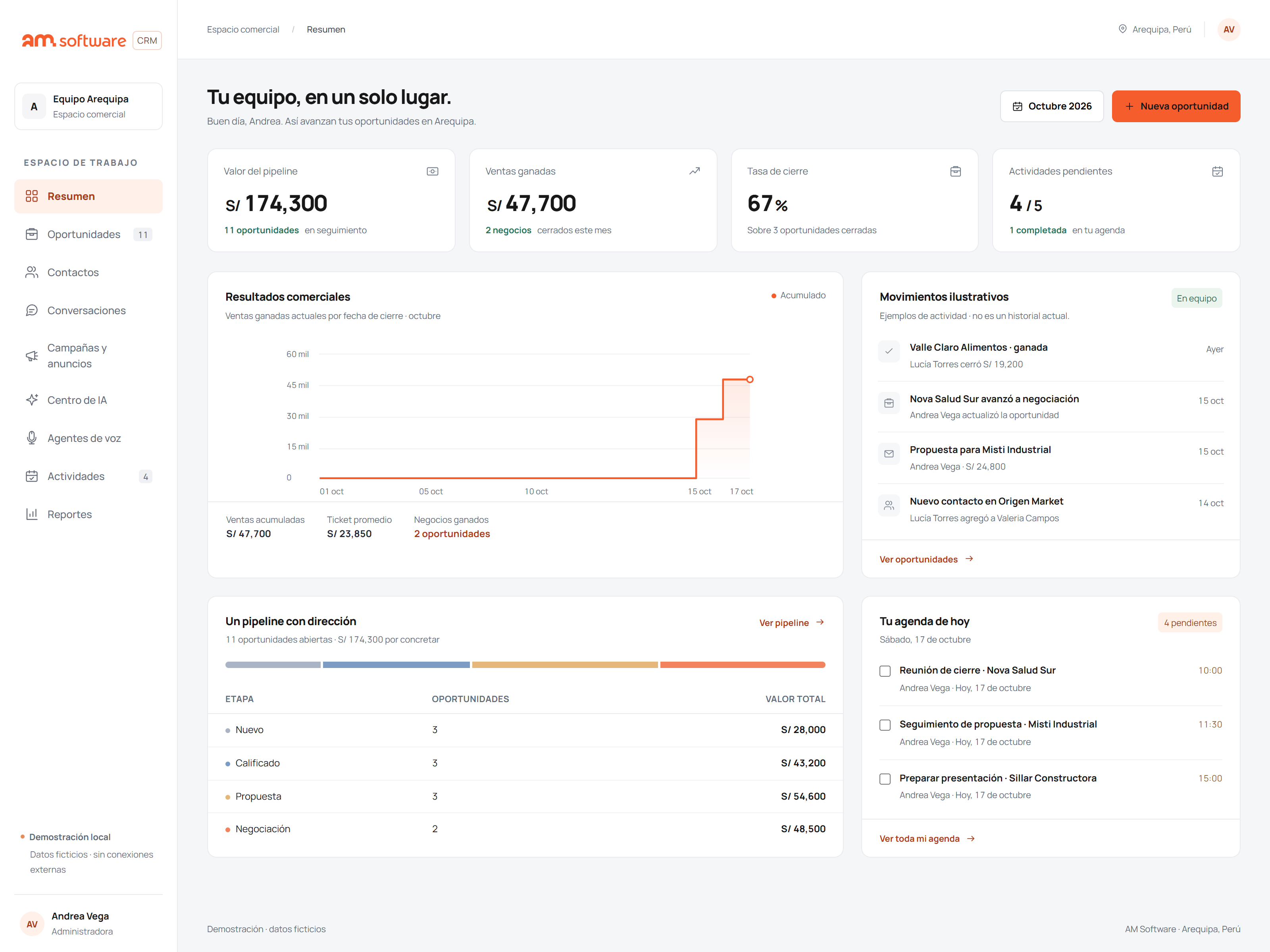Open Oportunidades in the sidebar

click(x=89, y=234)
